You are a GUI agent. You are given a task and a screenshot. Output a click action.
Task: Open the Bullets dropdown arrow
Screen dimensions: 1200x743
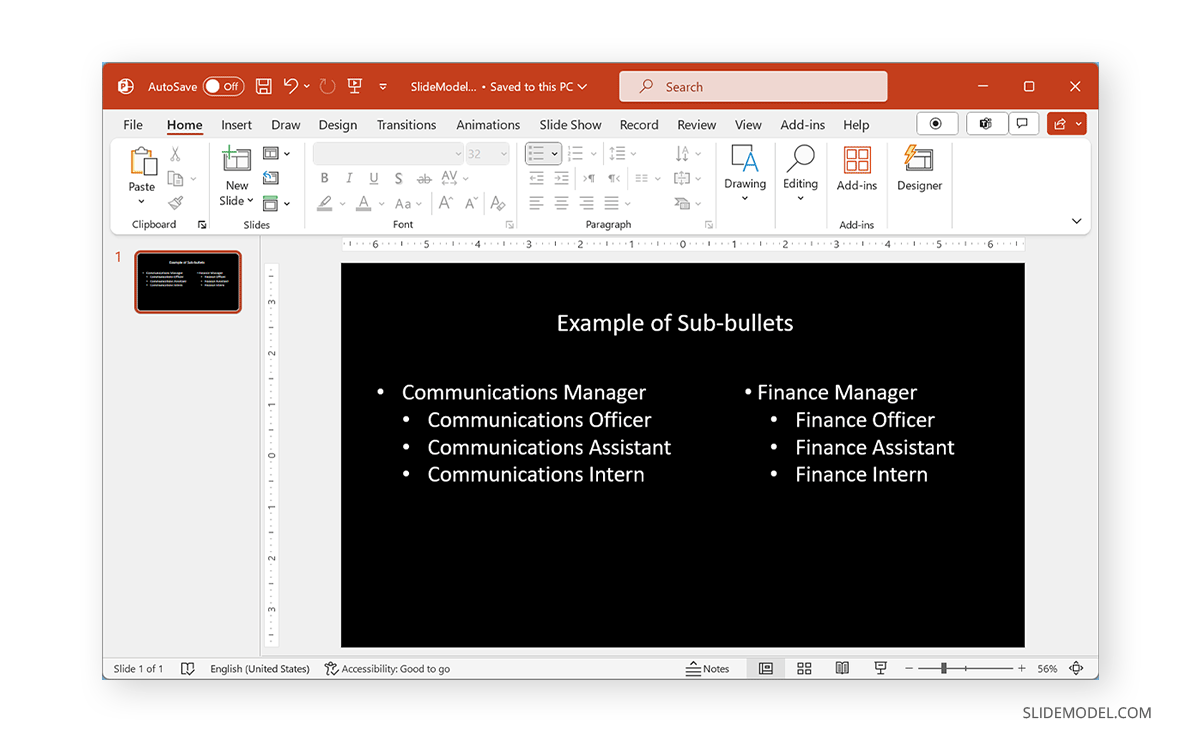[x=552, y=153]
